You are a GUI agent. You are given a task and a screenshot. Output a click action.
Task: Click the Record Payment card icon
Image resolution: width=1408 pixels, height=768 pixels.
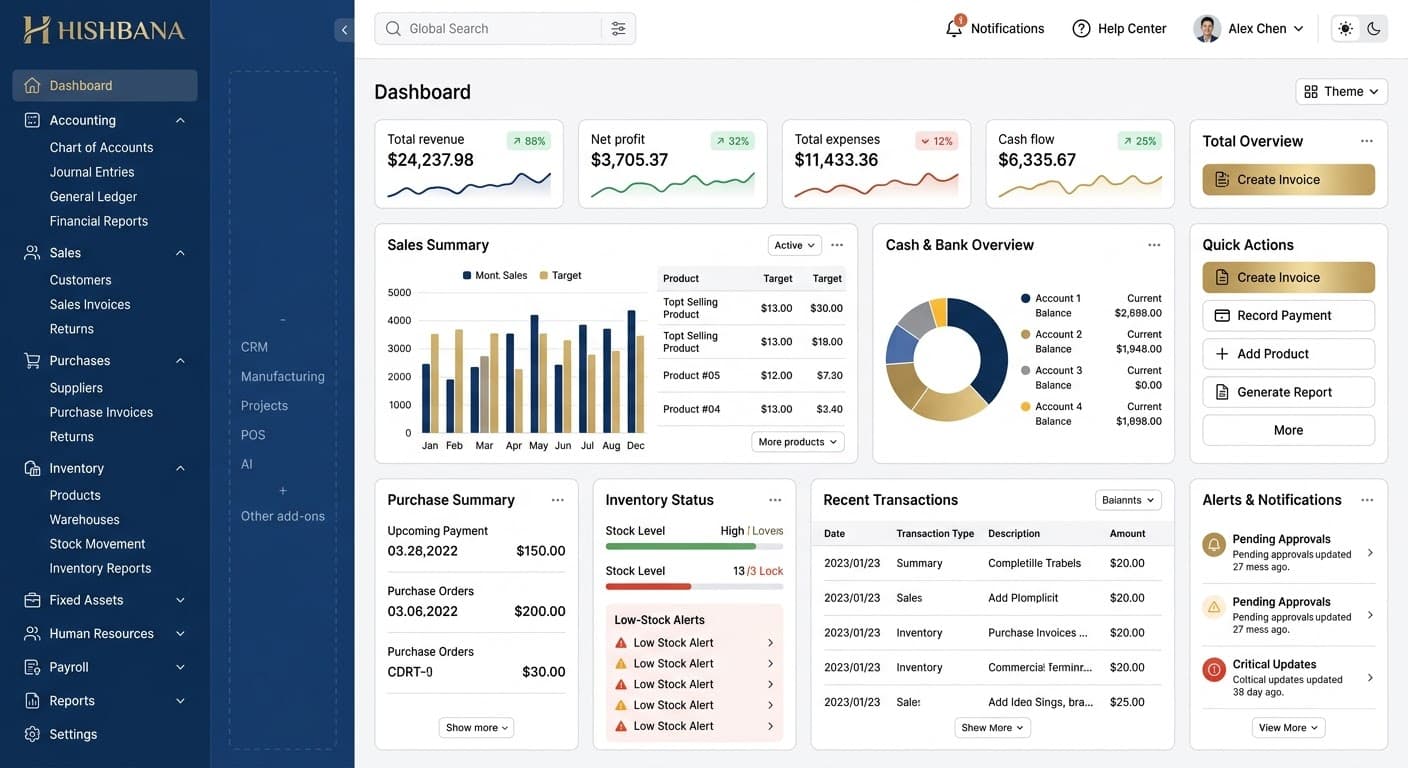1222,316
